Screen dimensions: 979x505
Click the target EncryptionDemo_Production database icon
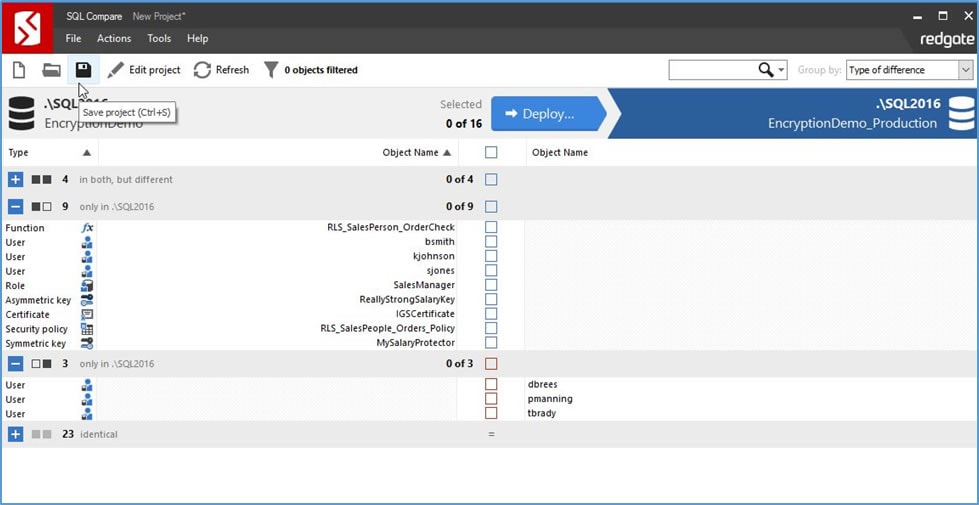(961, 113)
